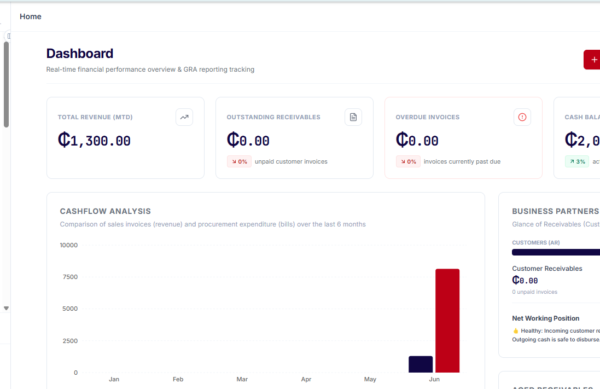Click the Customers (AR) progress bar
Screen dimensions: 600x389
[x=556, y=252]
